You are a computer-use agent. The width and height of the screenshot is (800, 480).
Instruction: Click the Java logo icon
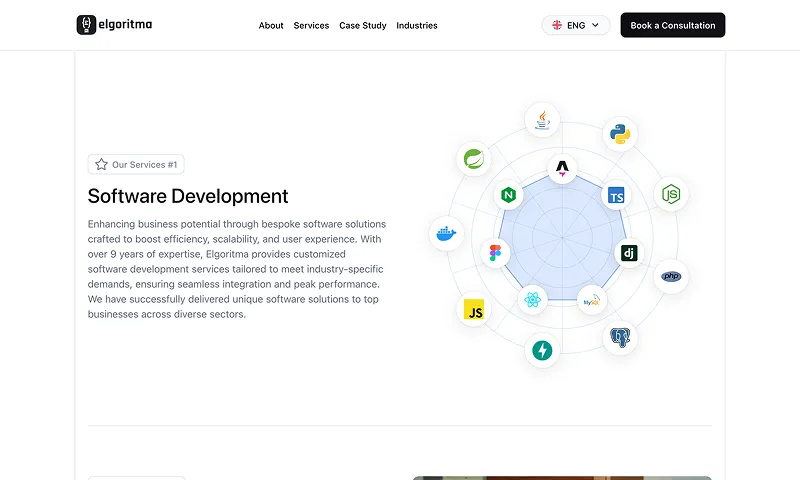tap(542, 120)
